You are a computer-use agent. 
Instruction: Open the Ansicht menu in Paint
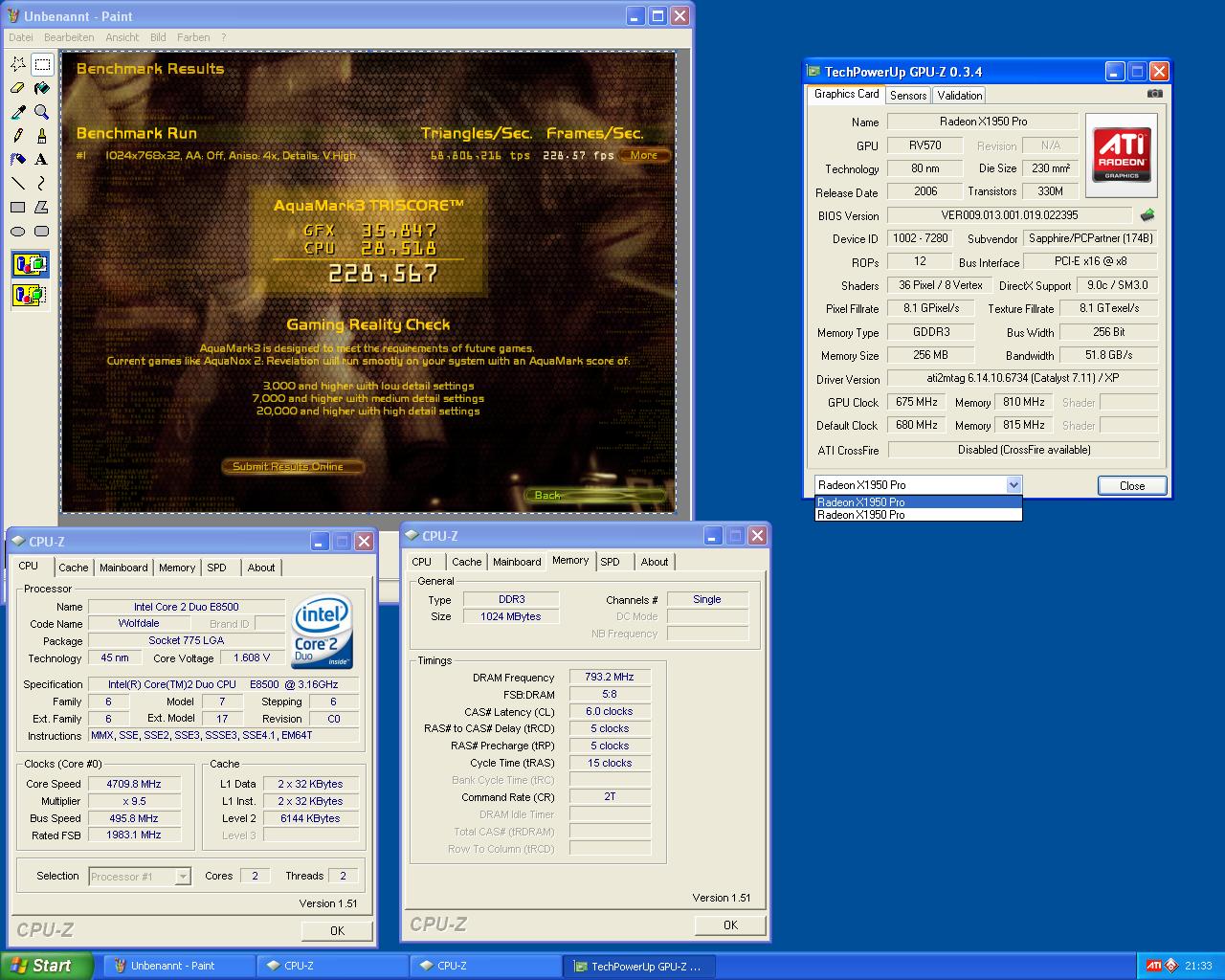(x=122, y=37)
